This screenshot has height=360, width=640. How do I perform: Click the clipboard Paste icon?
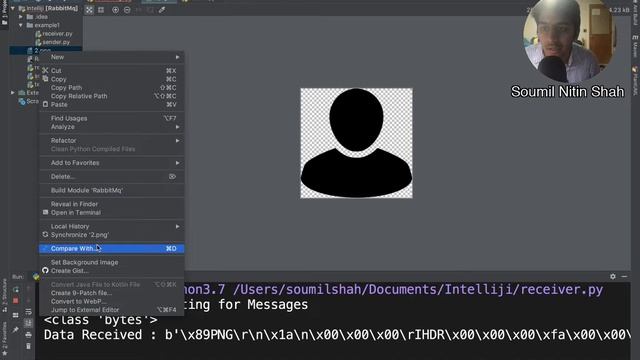point(45,104)
